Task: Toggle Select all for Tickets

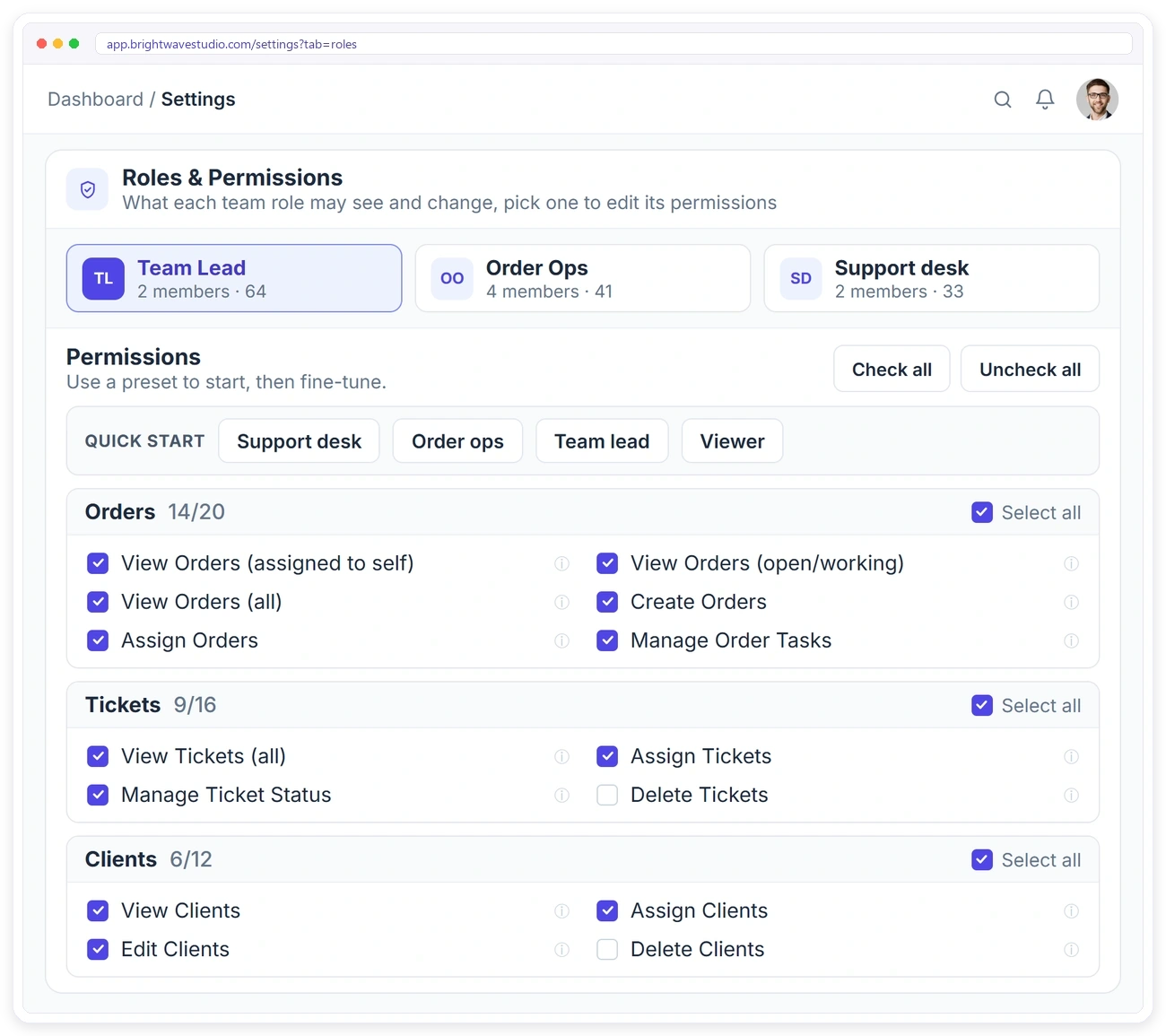Action: point(982,705)
